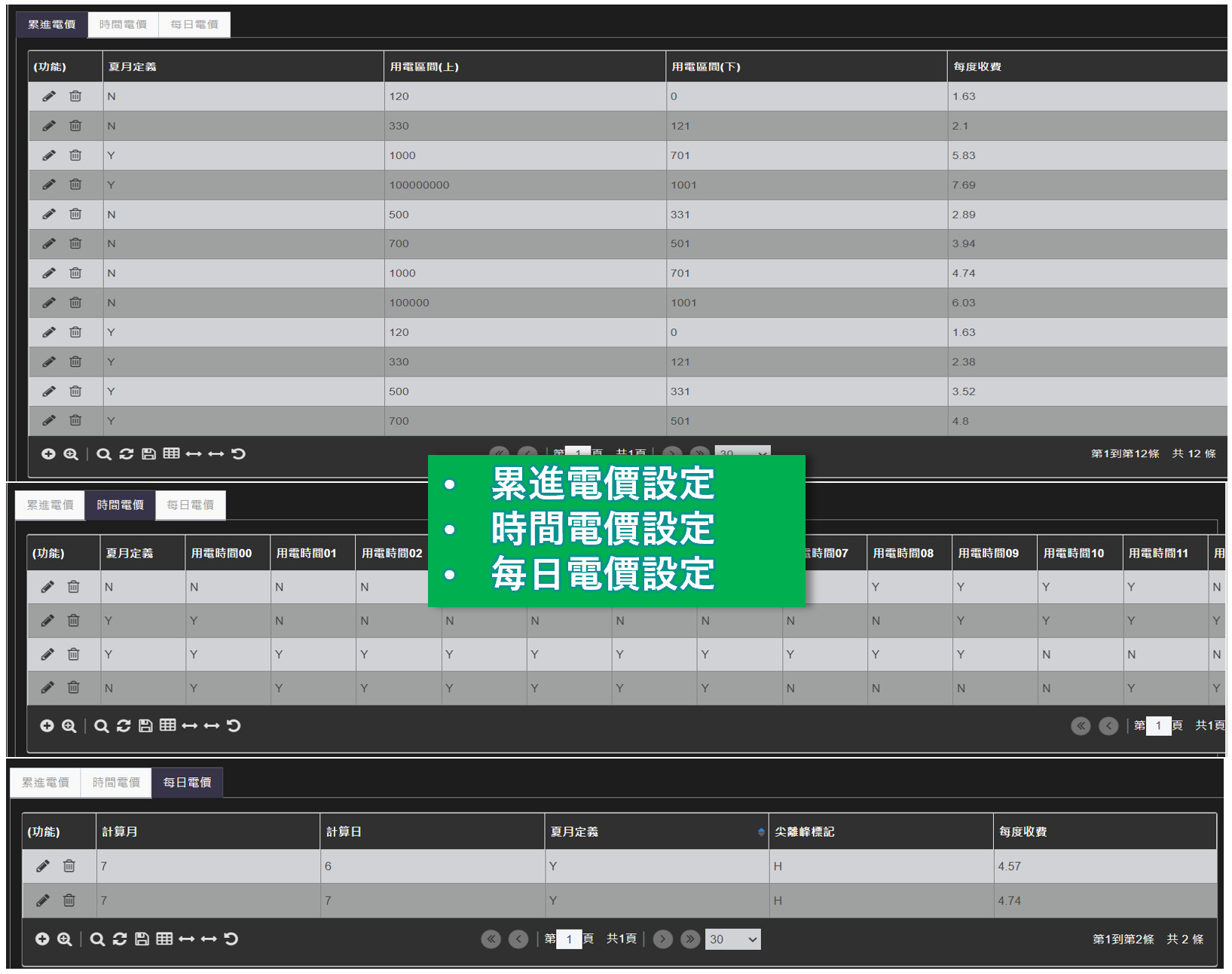The width and height of the screenshot is (1232, 974).
Task: Edit the progressive-rate row with fee 2.1
Action: (49, 126)
